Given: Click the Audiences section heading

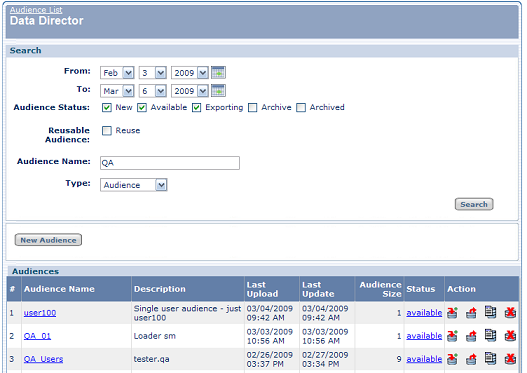Looking at the screenshot, I should 36,271.
